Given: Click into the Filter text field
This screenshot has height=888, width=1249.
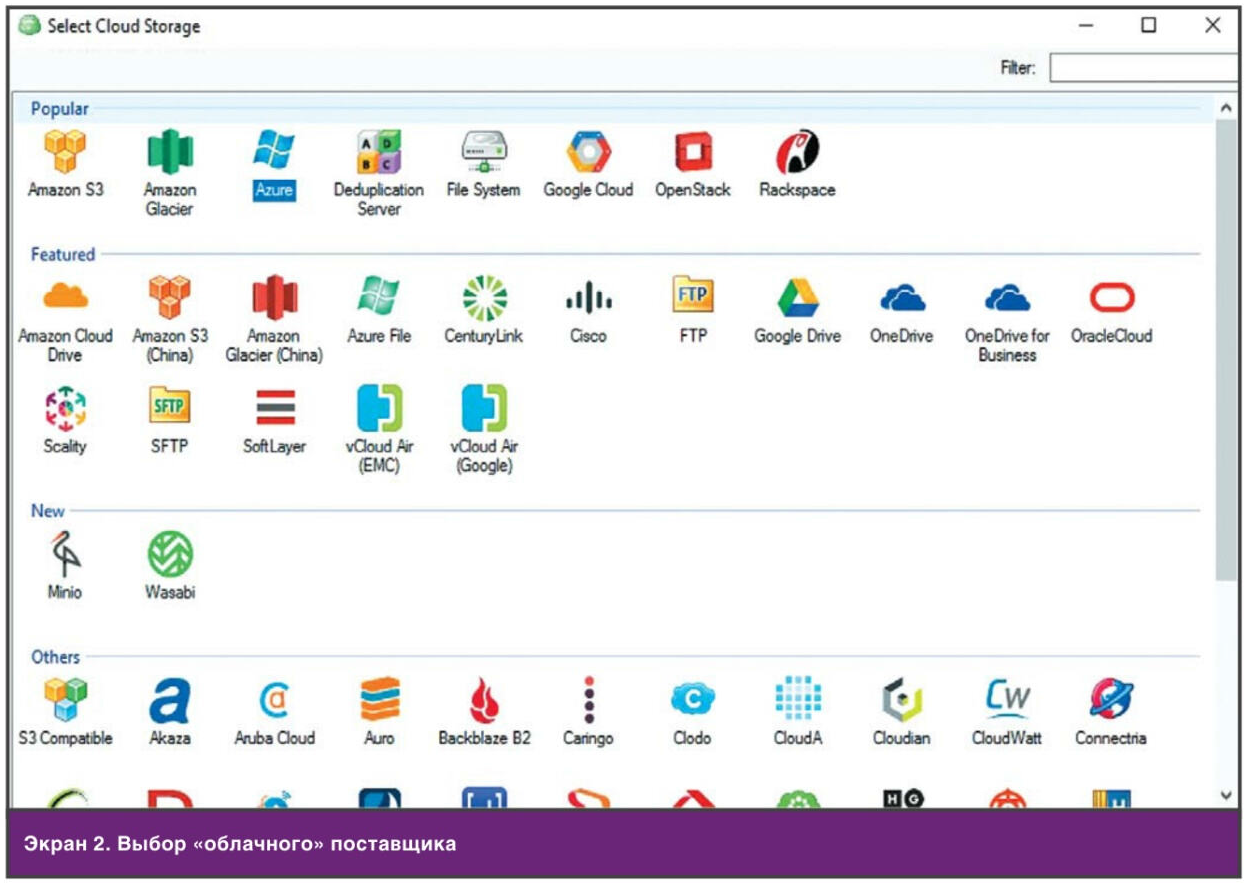Looking at the screenshot, I should pos(1144,68).
